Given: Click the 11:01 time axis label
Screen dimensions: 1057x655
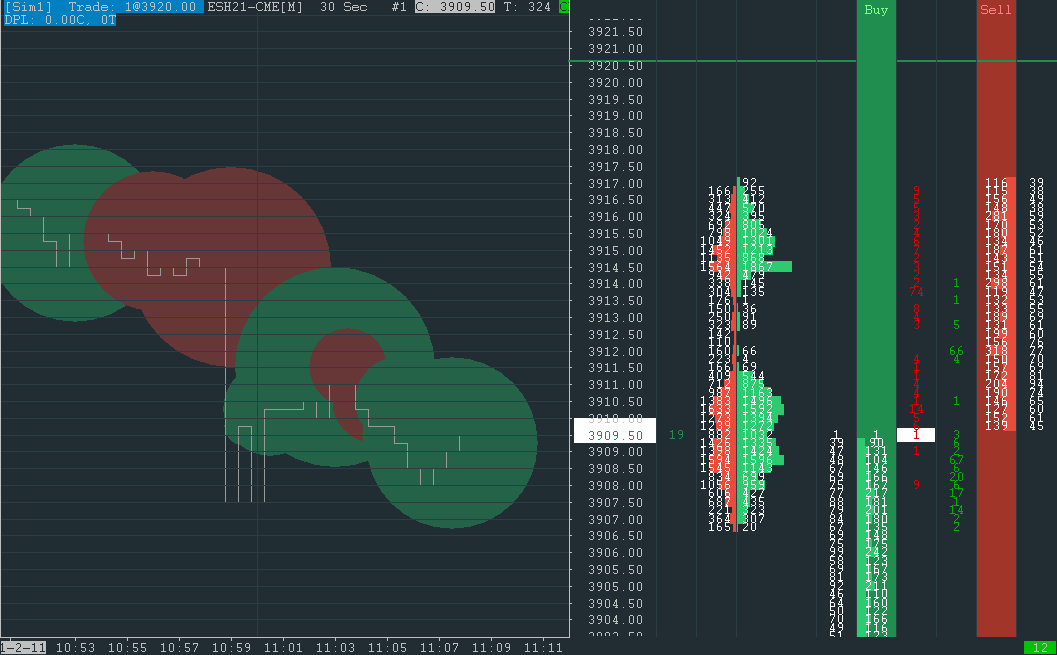Looking at the screenshot, I should coord(283,648).
